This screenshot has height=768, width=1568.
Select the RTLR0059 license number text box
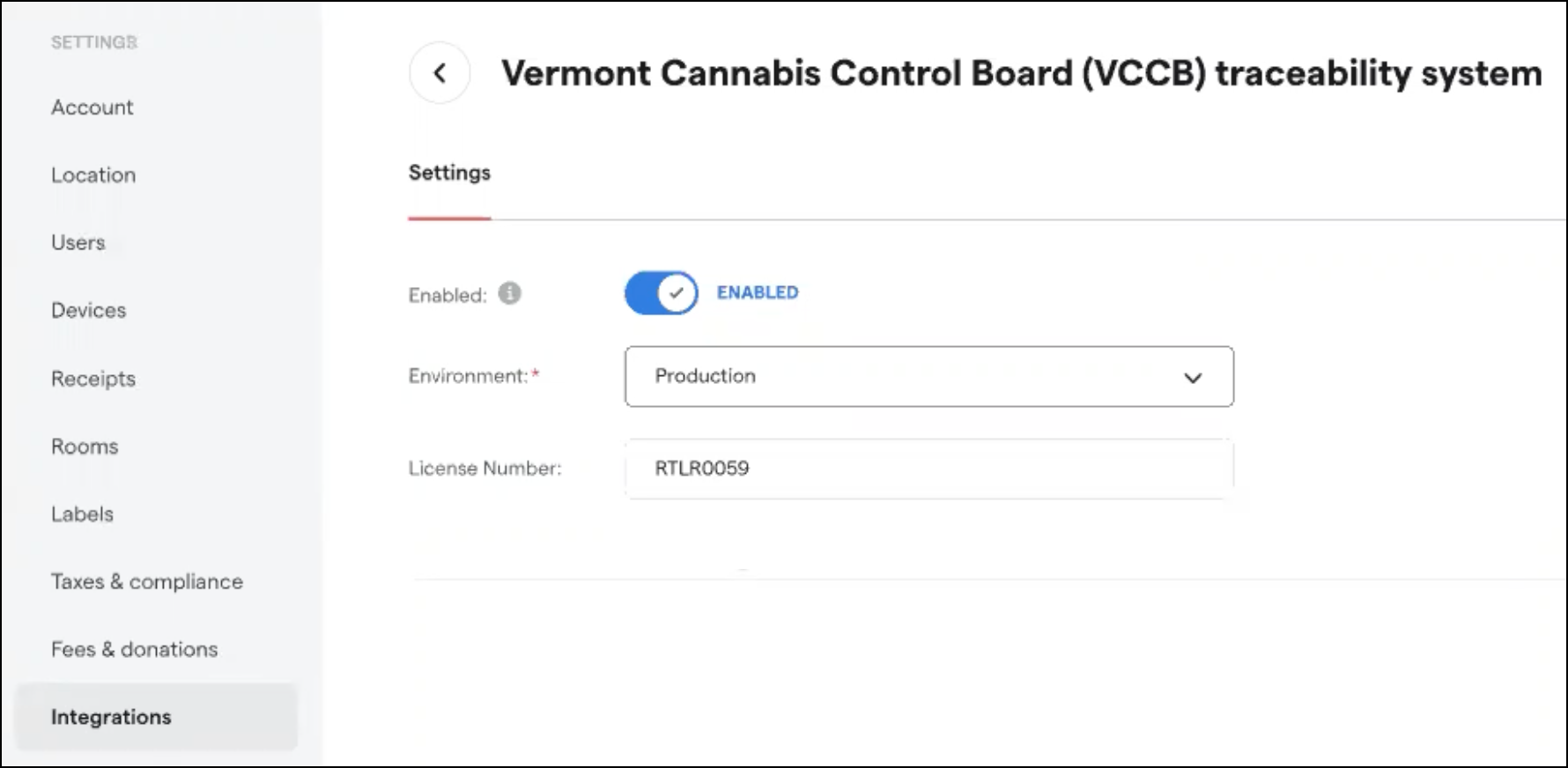coord(925,469)
